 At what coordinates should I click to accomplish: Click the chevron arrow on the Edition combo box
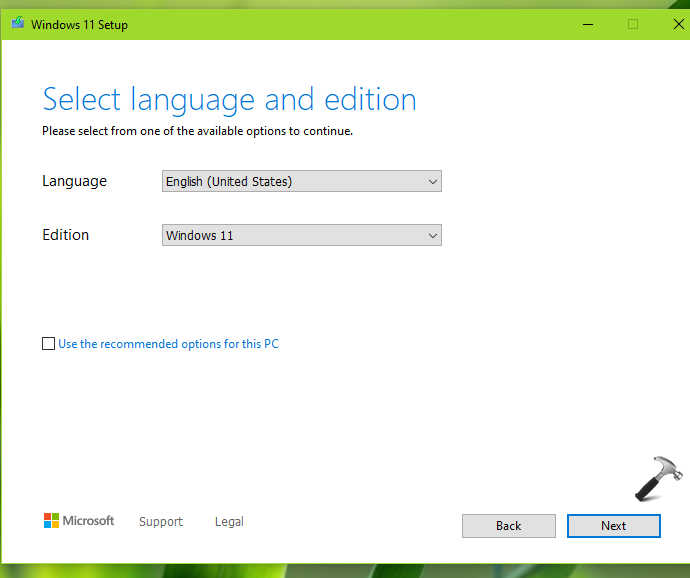[x=432, y=236]
